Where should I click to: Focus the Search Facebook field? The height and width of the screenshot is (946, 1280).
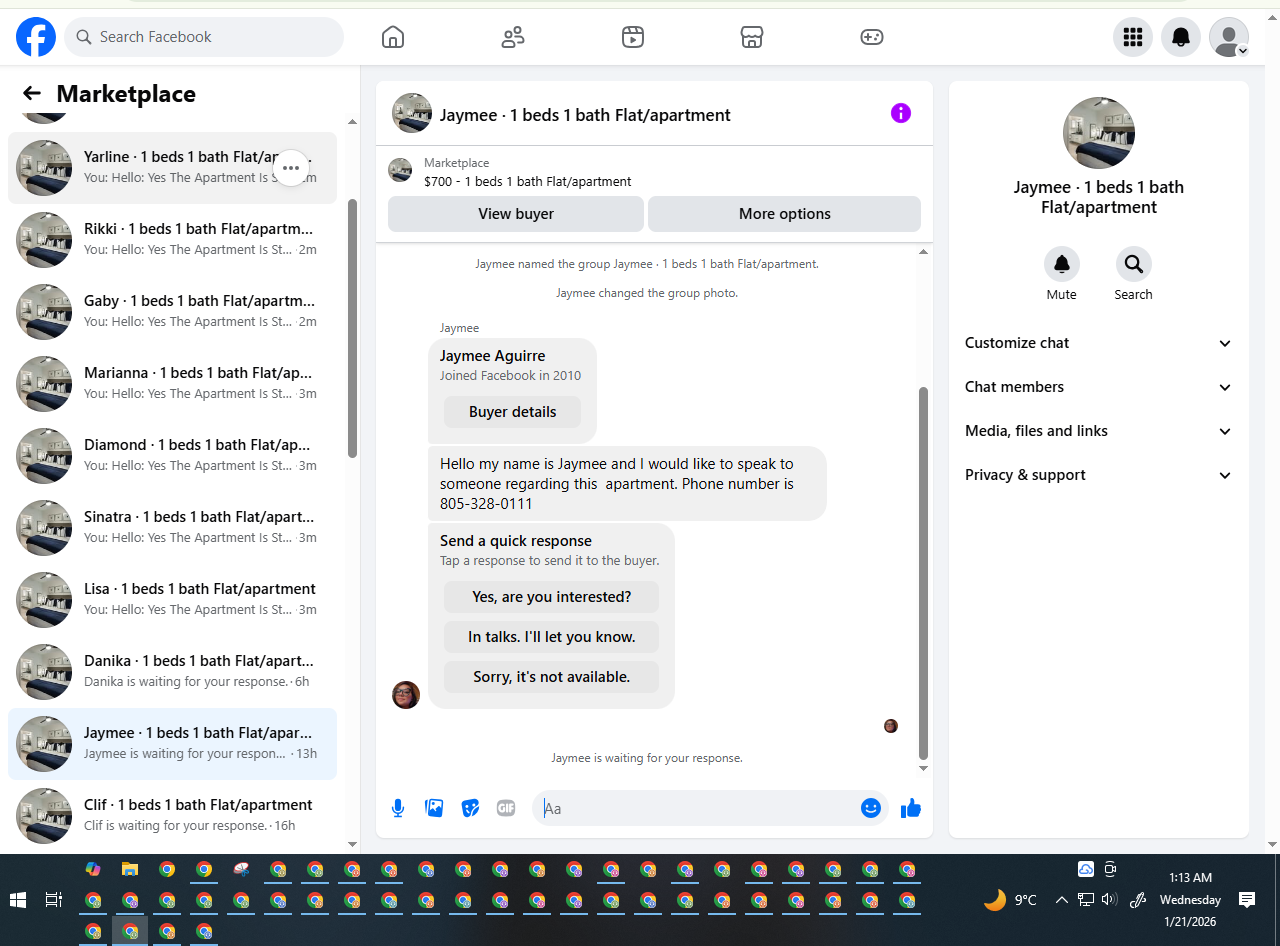204,37
